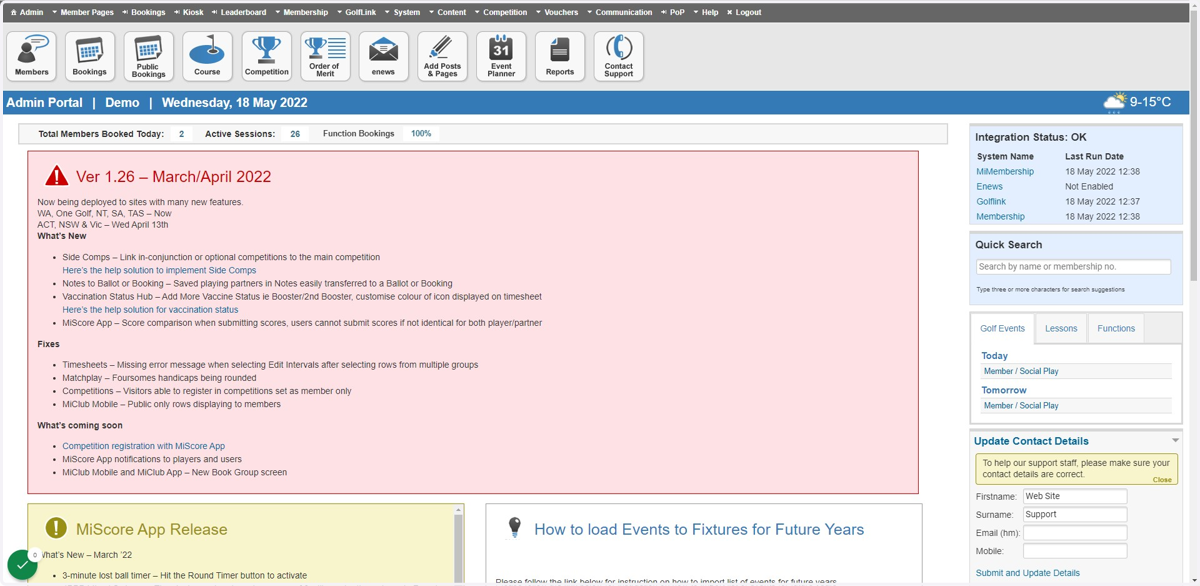Viewport: 1200px width, 586px height.
Task: Open the Side Comps help solution link
Action: click(159, 270)
